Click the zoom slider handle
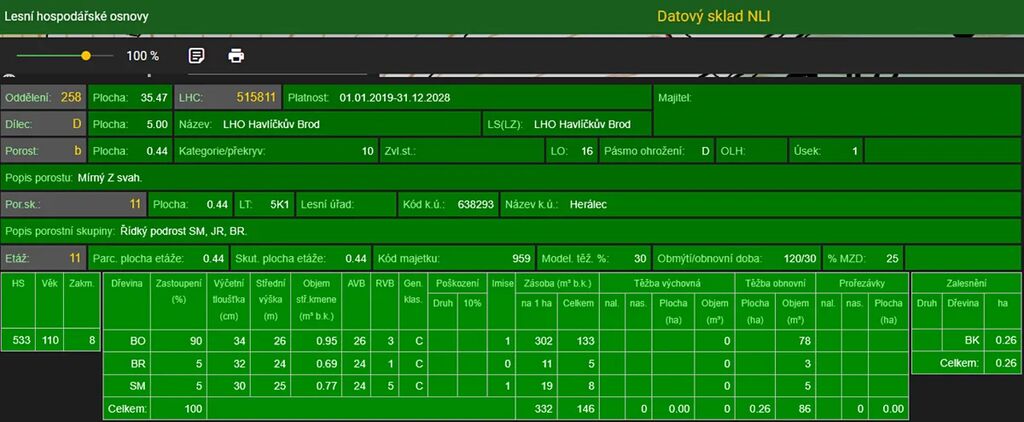 tap(86, 56)
